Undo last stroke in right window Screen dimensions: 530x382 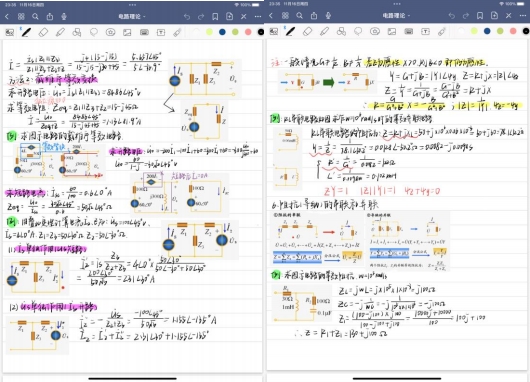[x=451, y=16]
